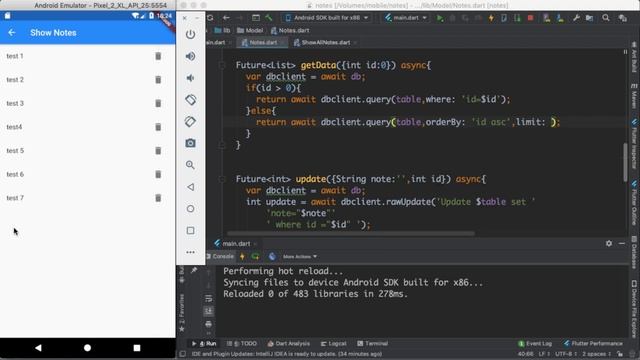640x360 pixels.
Task: Open Run panel settings gear
Action: [609, 243]
